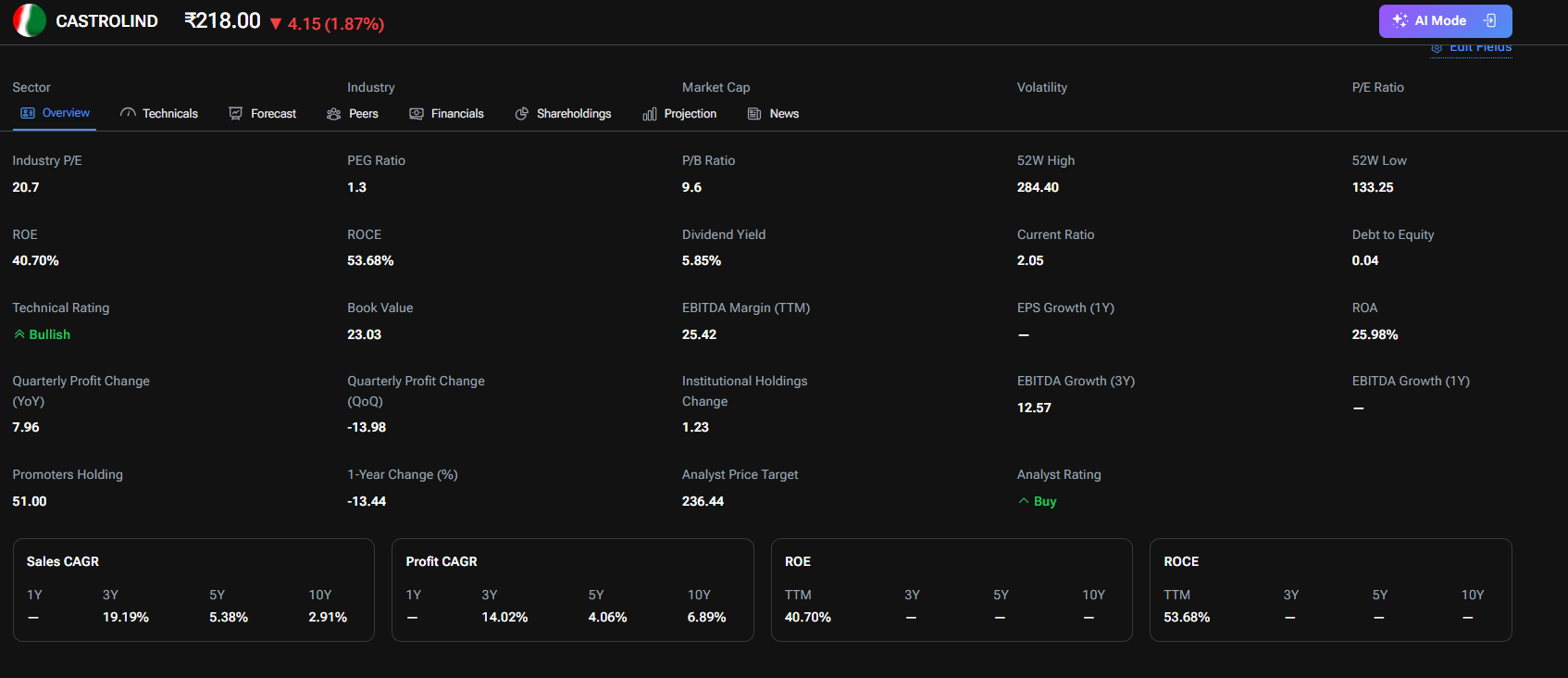Open the Overview tab
The height and width of the screenshot is (678, 1568).
click(x=56, y=113)
